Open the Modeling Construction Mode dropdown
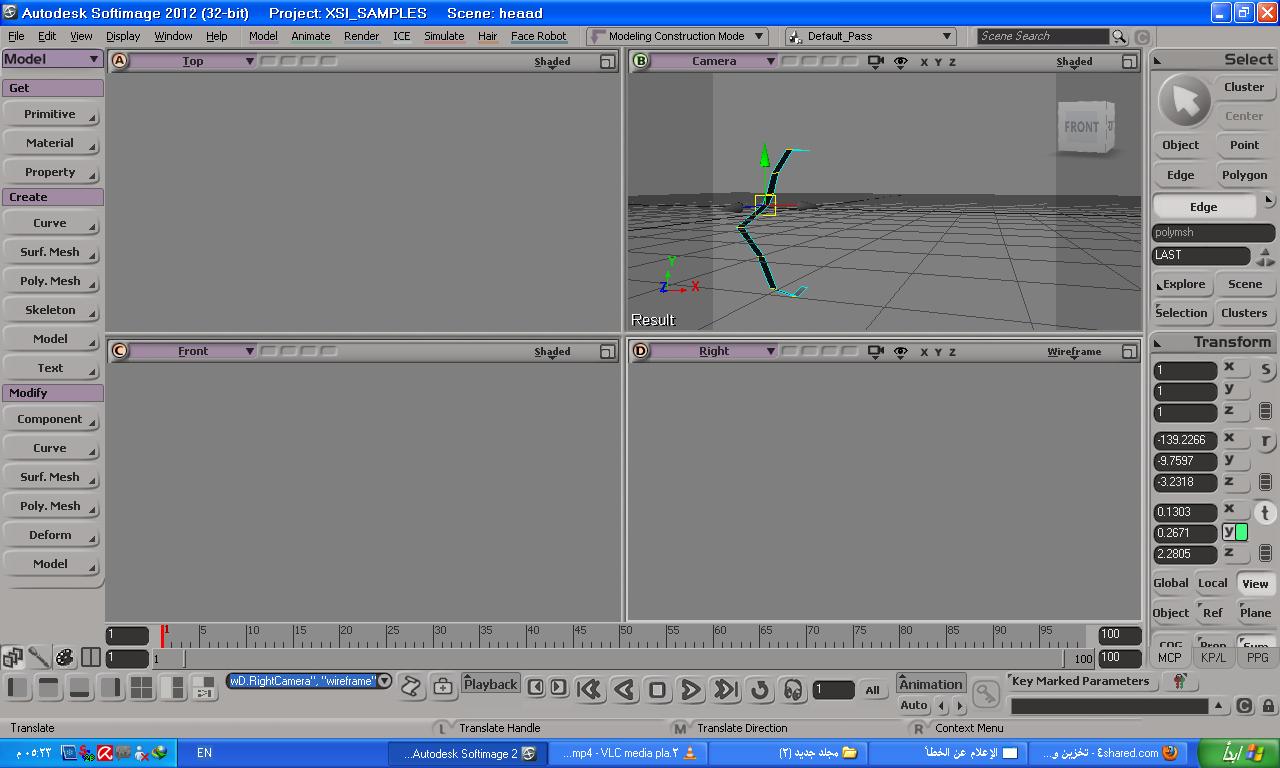This screenshot has width=1280, height=768. click(677, 36)
